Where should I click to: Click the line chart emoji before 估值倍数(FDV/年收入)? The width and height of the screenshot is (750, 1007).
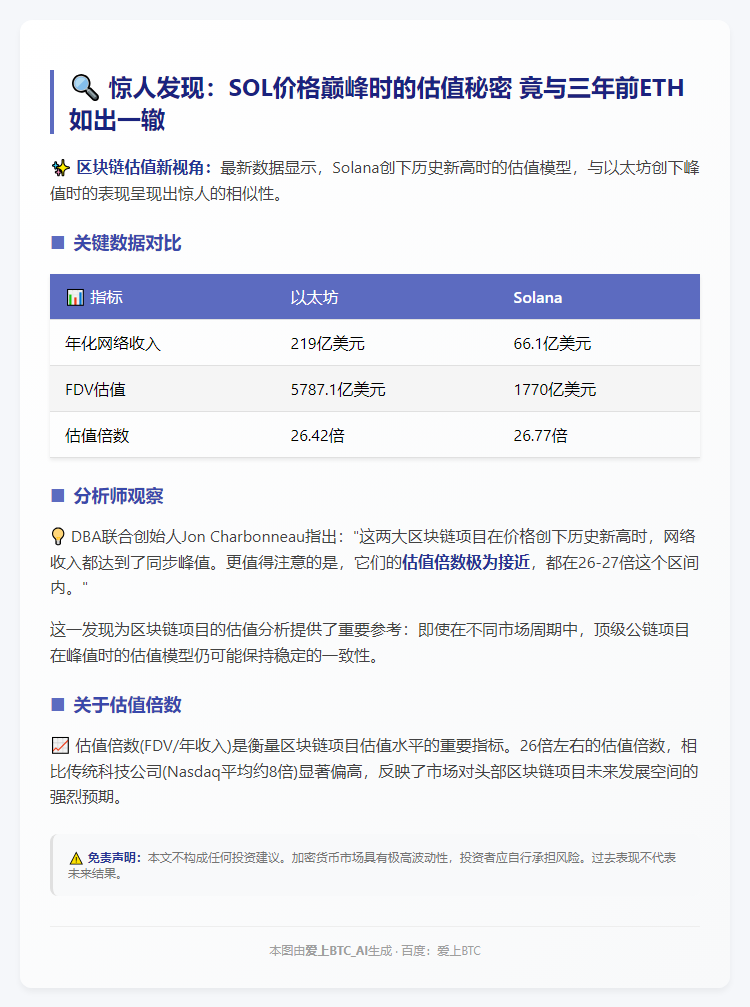pos(60,746)
